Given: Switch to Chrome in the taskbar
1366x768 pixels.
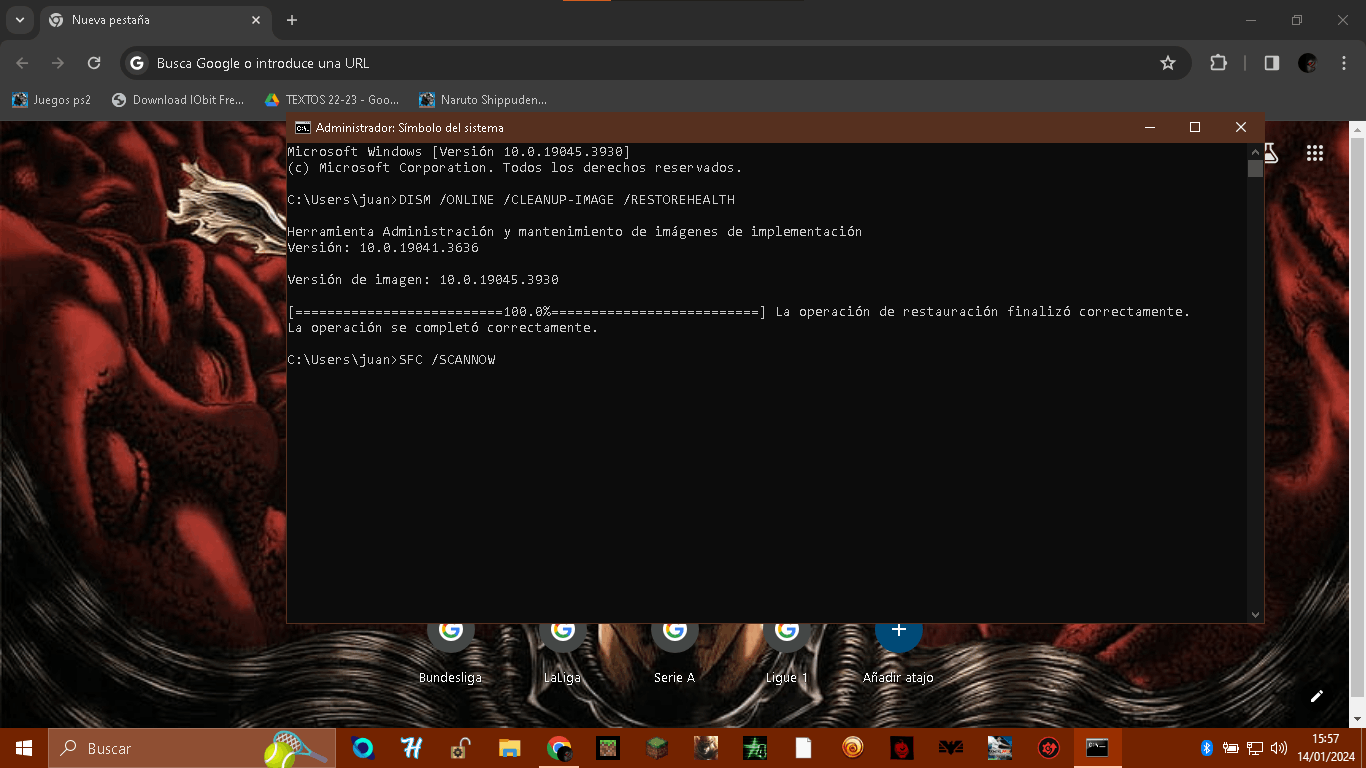Looking at the screenshot, I should click(559, 748).
